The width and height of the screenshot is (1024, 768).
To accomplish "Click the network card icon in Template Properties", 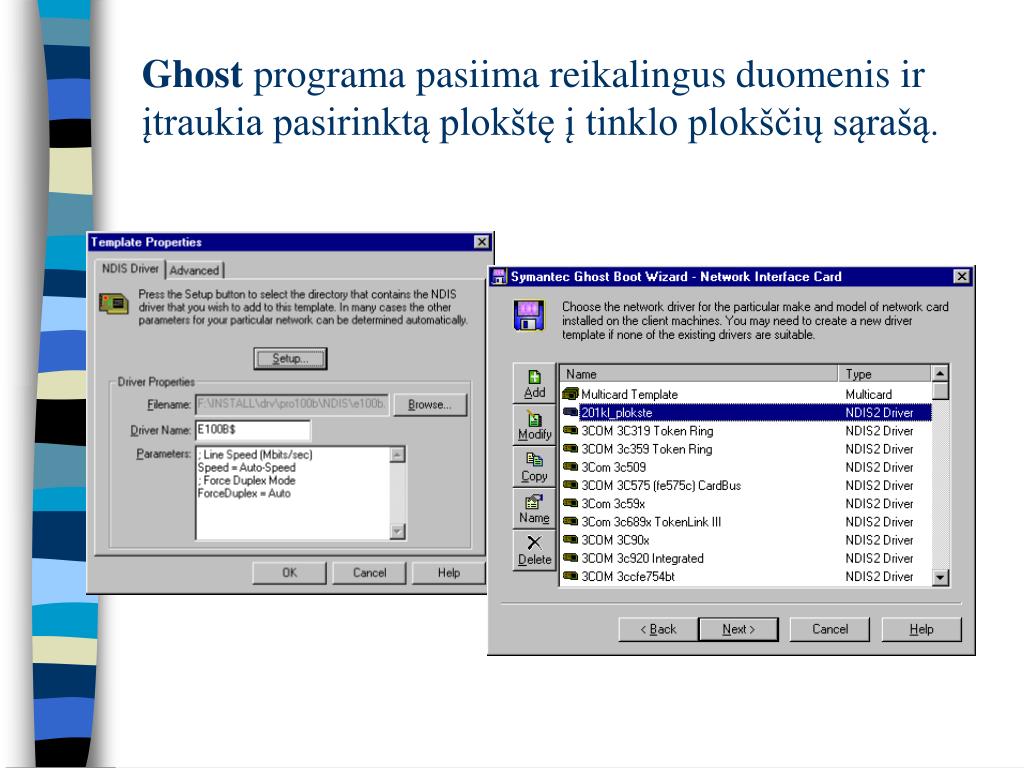I will (114, 304).
